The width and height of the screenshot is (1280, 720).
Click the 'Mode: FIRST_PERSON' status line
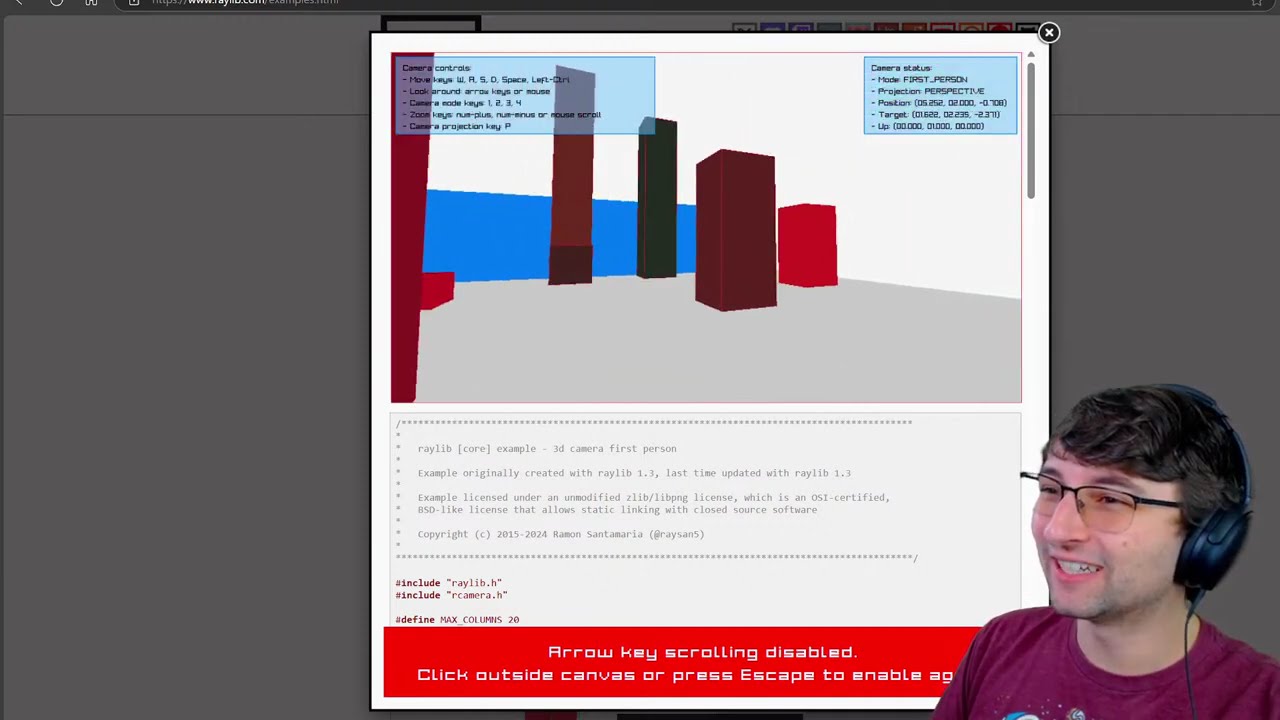(919, 80)
